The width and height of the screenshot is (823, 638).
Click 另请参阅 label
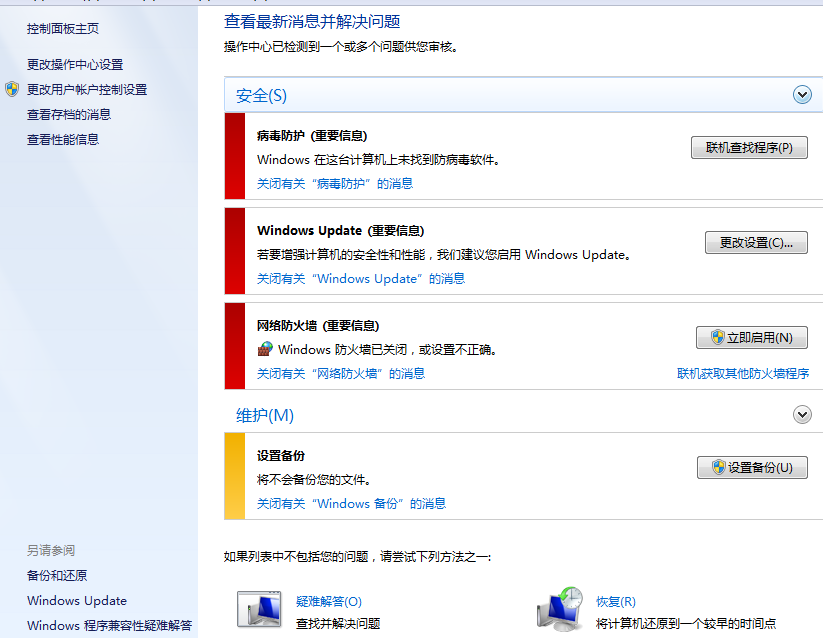pyautogui.click(x=51, y=550)
